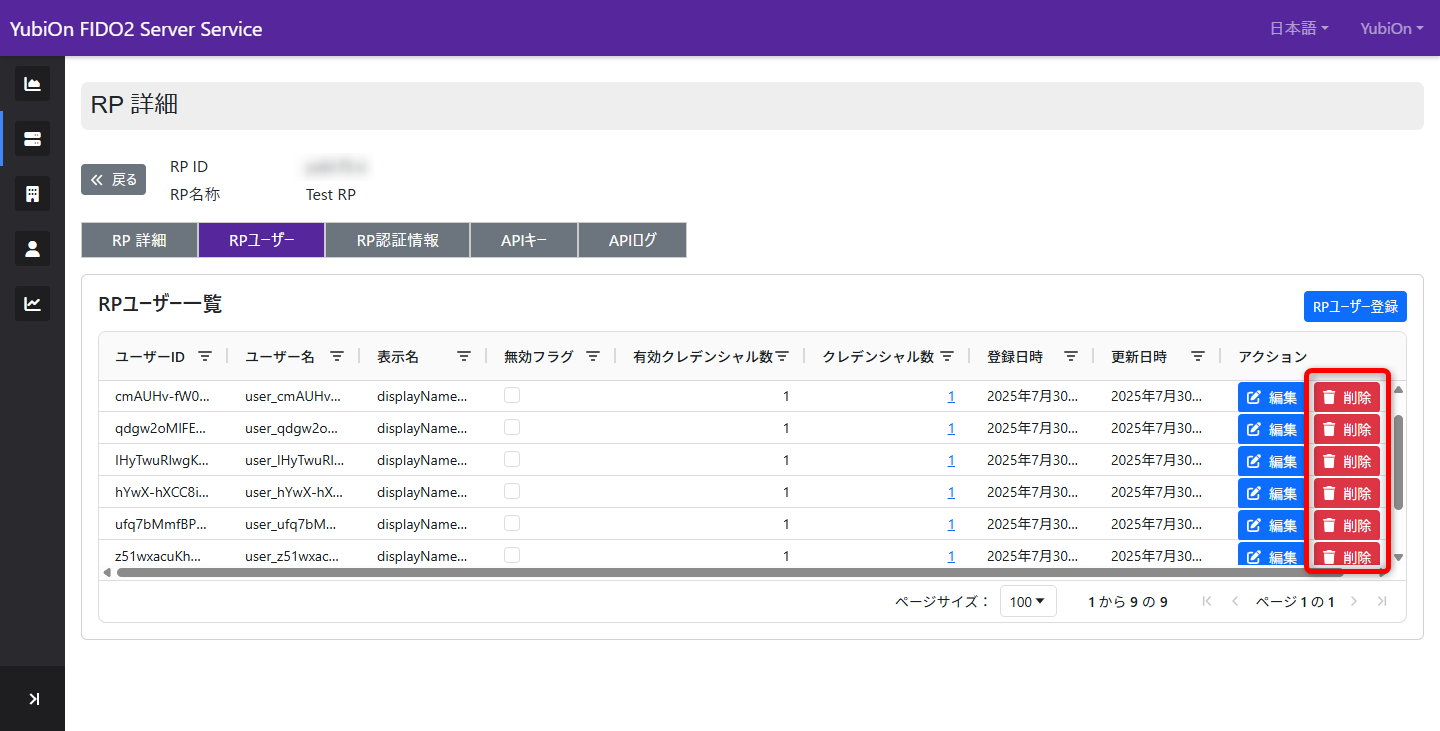Click the table's horizontal scrollbar thumb

click(729, 573)
